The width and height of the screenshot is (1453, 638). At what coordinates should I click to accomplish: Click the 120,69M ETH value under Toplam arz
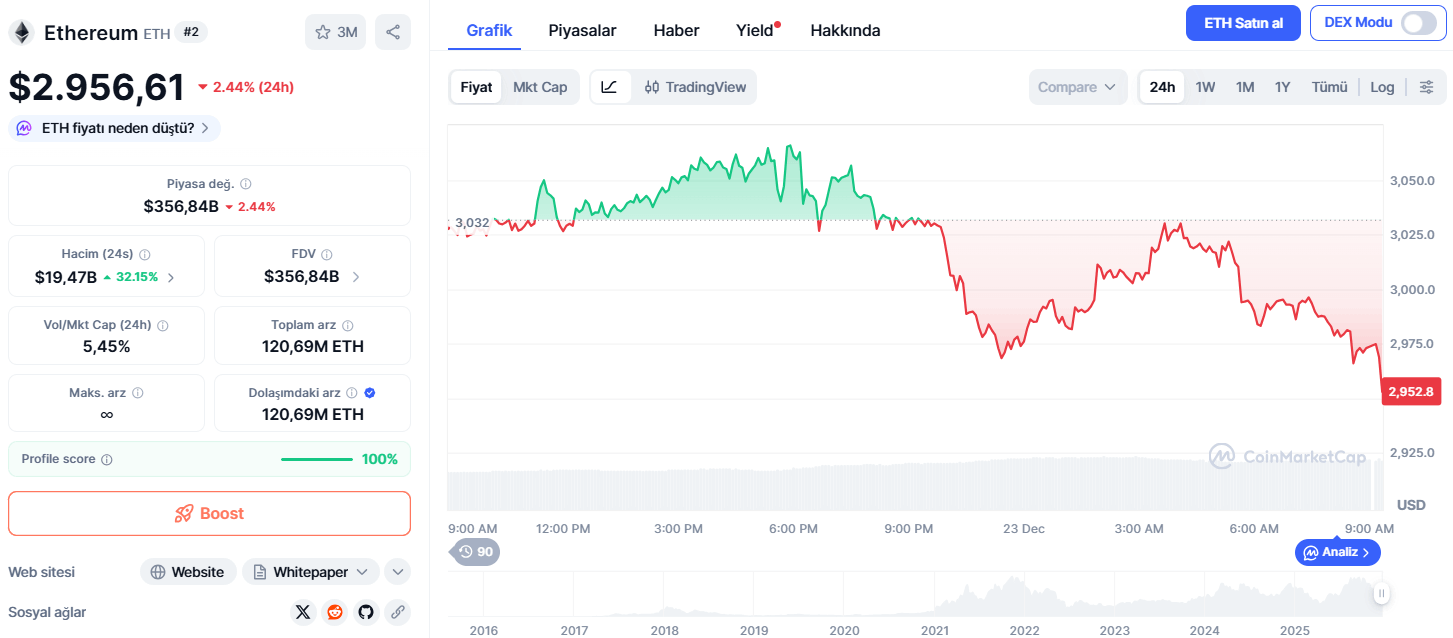(x=313, y=347)
